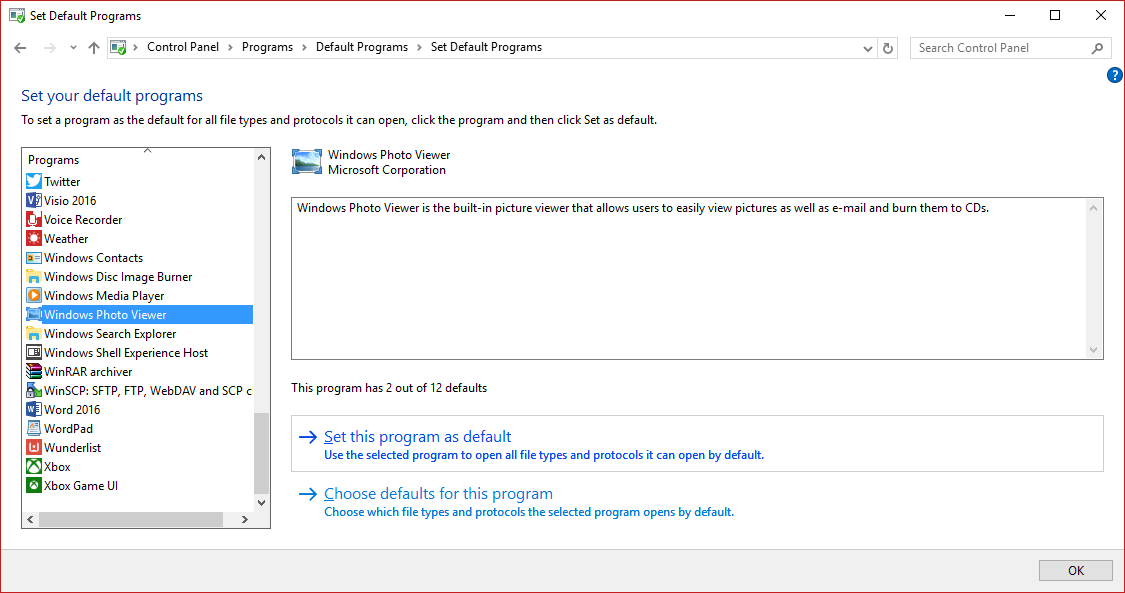Go to Programs breadcrumb
The height and width of the screenshot is (593, 1125).
click(268, 47)
